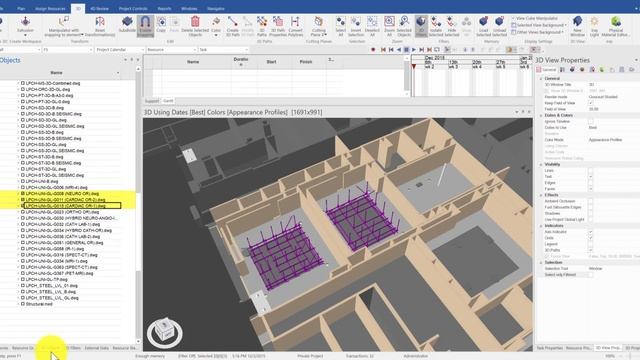640x360 pixels.
Task: Click Reset Transformation(s) icon
Action: tap(100, 22)
